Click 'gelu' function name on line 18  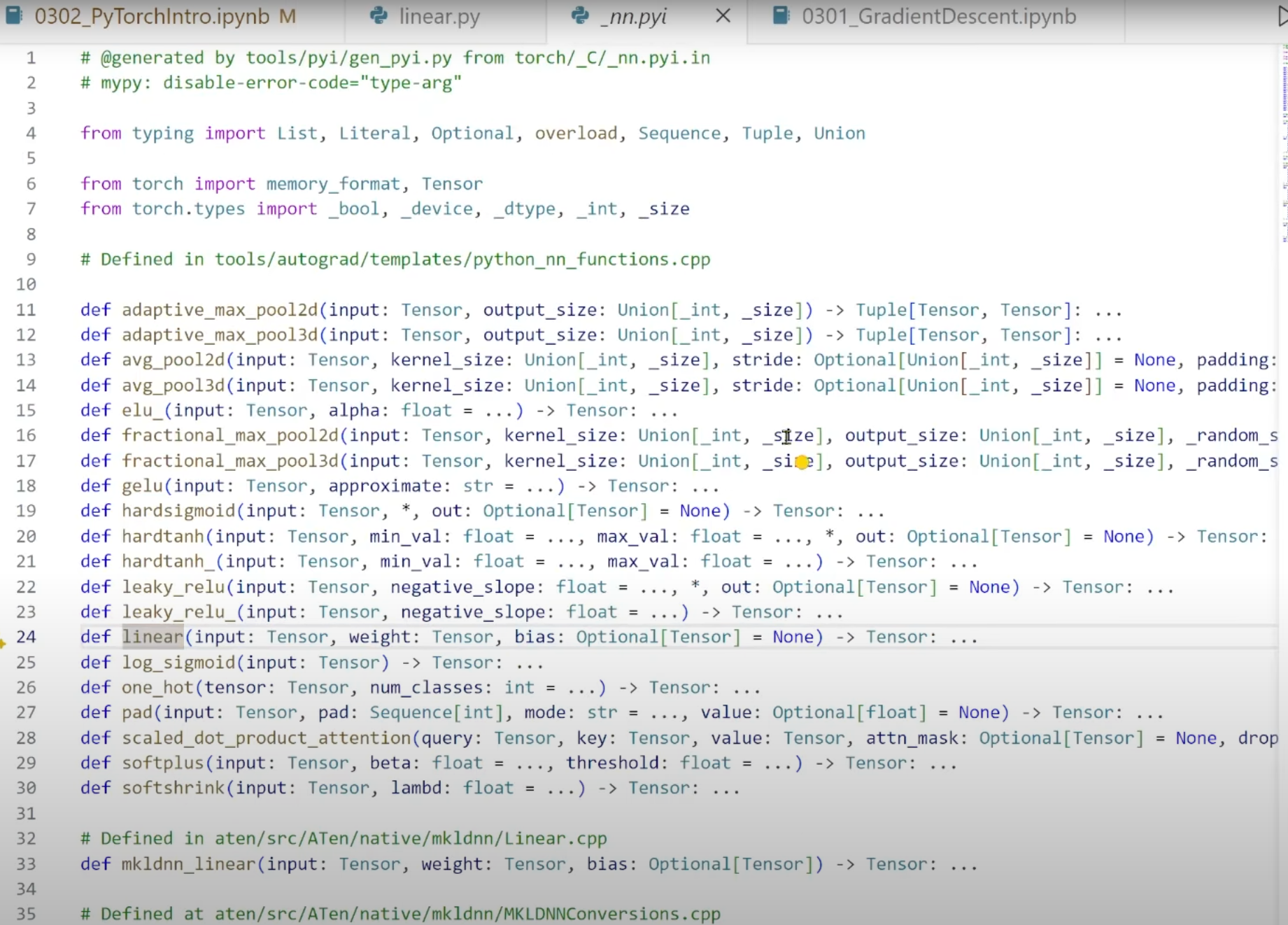pyautogui.click(x=142, y=486)
